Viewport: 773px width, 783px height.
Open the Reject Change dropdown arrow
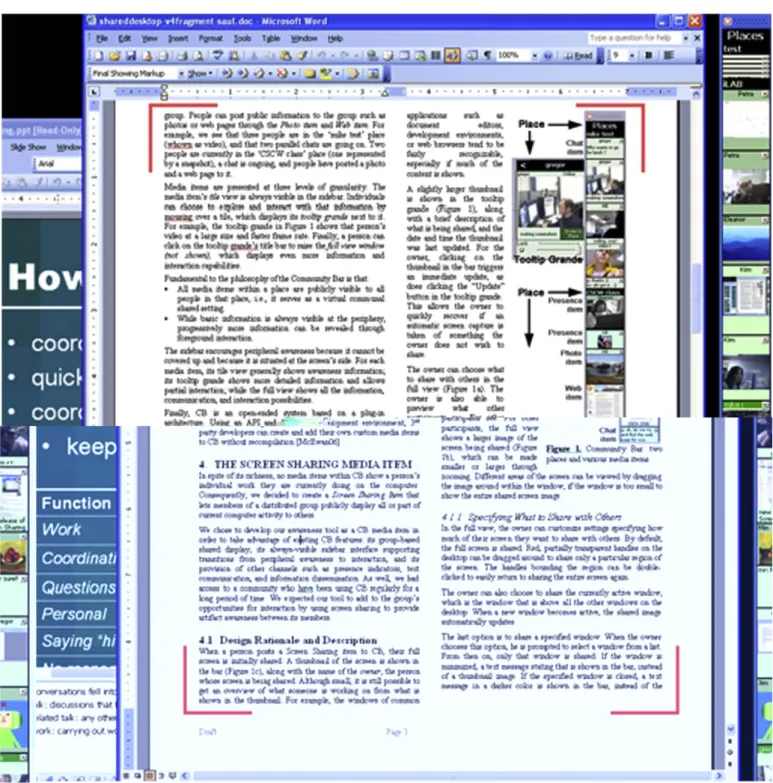click(x=293, y=74)
